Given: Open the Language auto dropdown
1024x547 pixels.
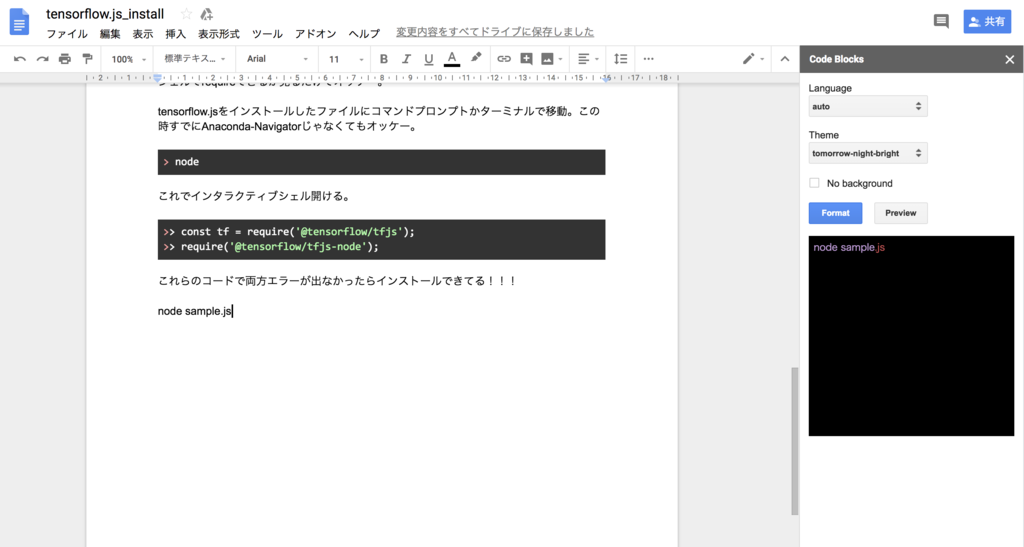Looking at the screenshot, I should pos(867,106).
